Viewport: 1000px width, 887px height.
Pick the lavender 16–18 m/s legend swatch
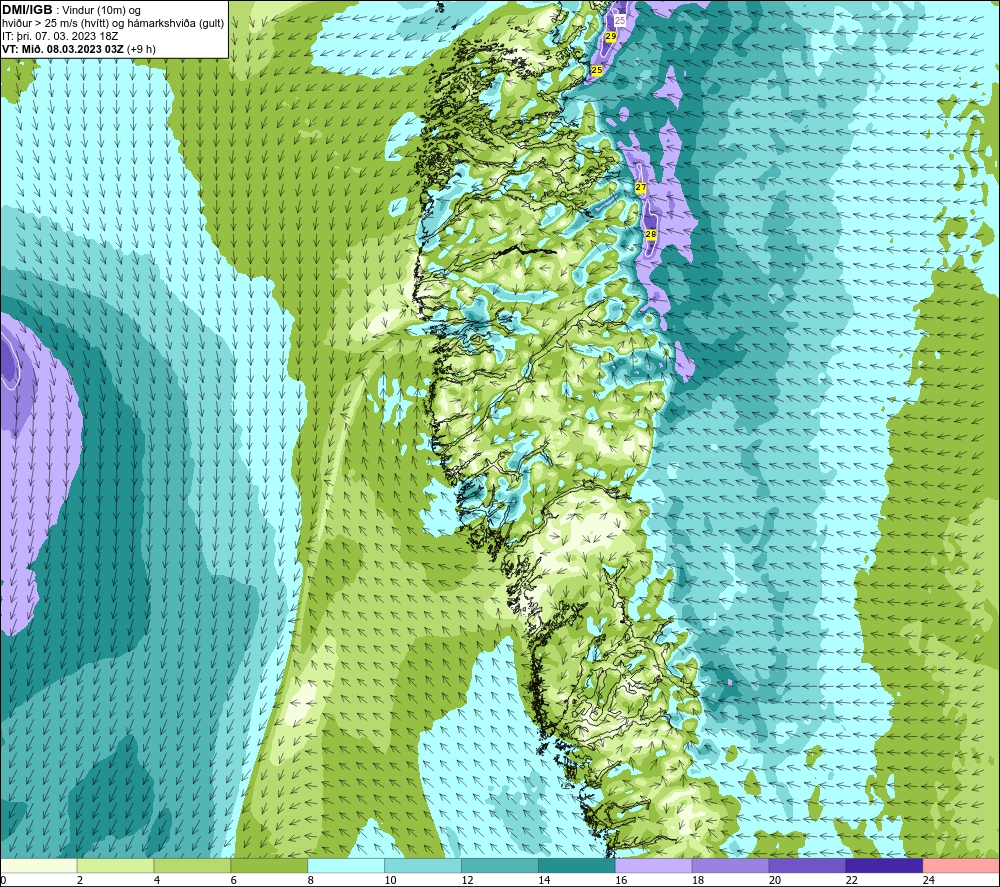pyautogui.click(x=653, y=866)
